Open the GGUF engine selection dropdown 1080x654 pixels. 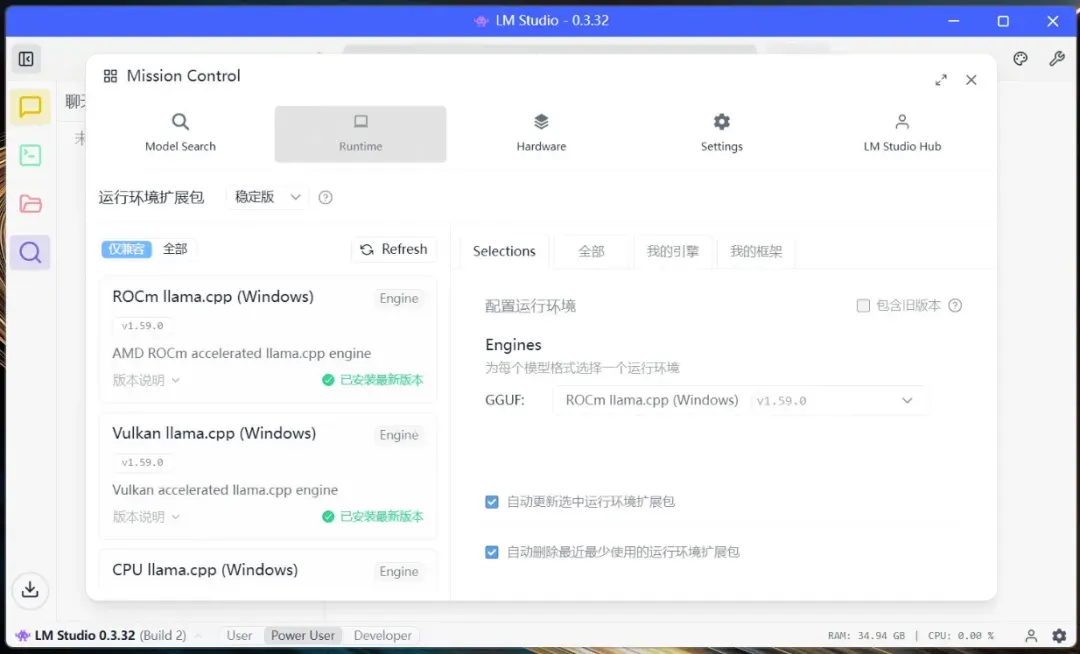pos(740,400)
